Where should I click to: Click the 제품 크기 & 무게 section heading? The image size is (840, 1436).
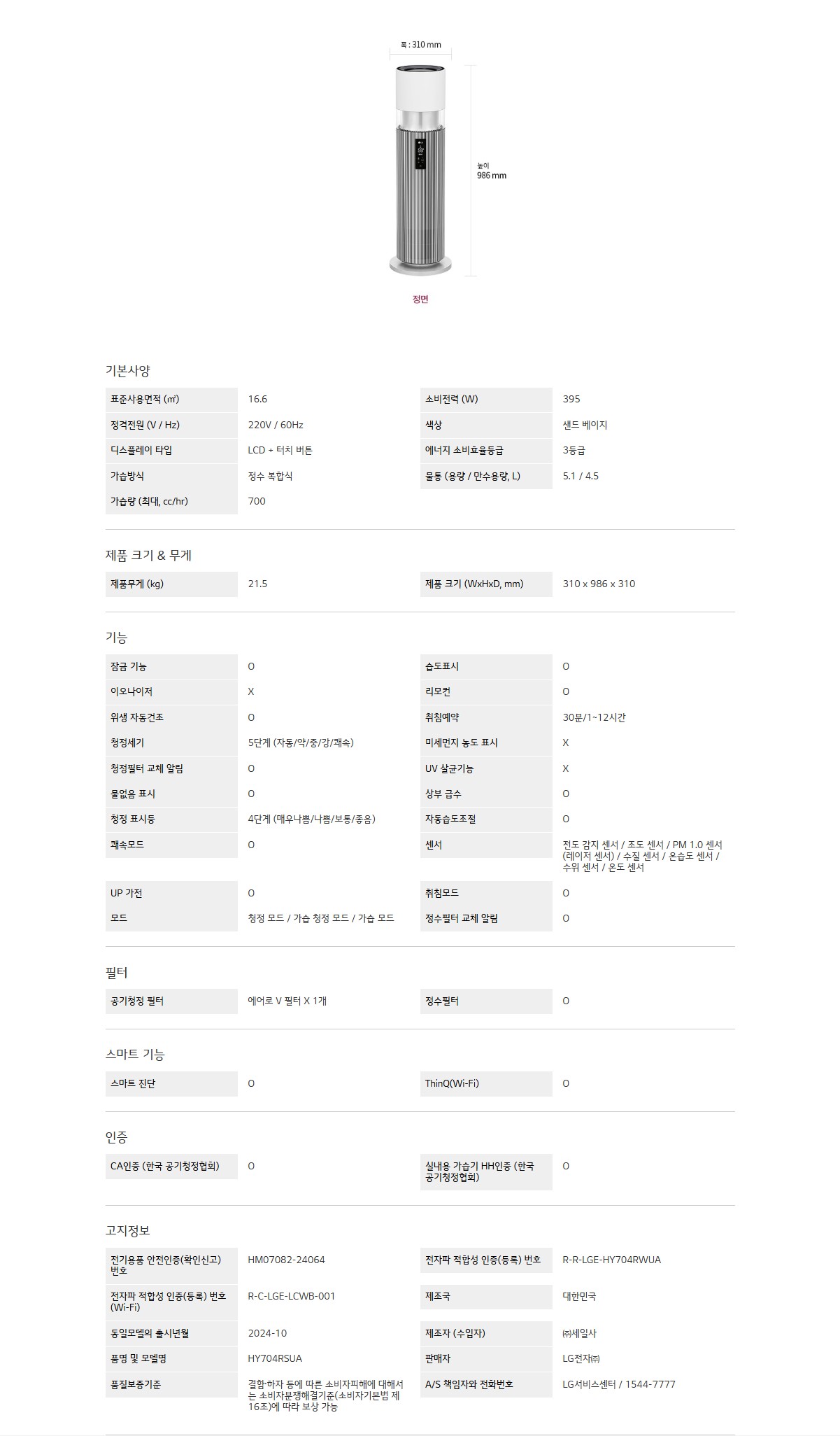pyautogui.click(x=148, y=556)
